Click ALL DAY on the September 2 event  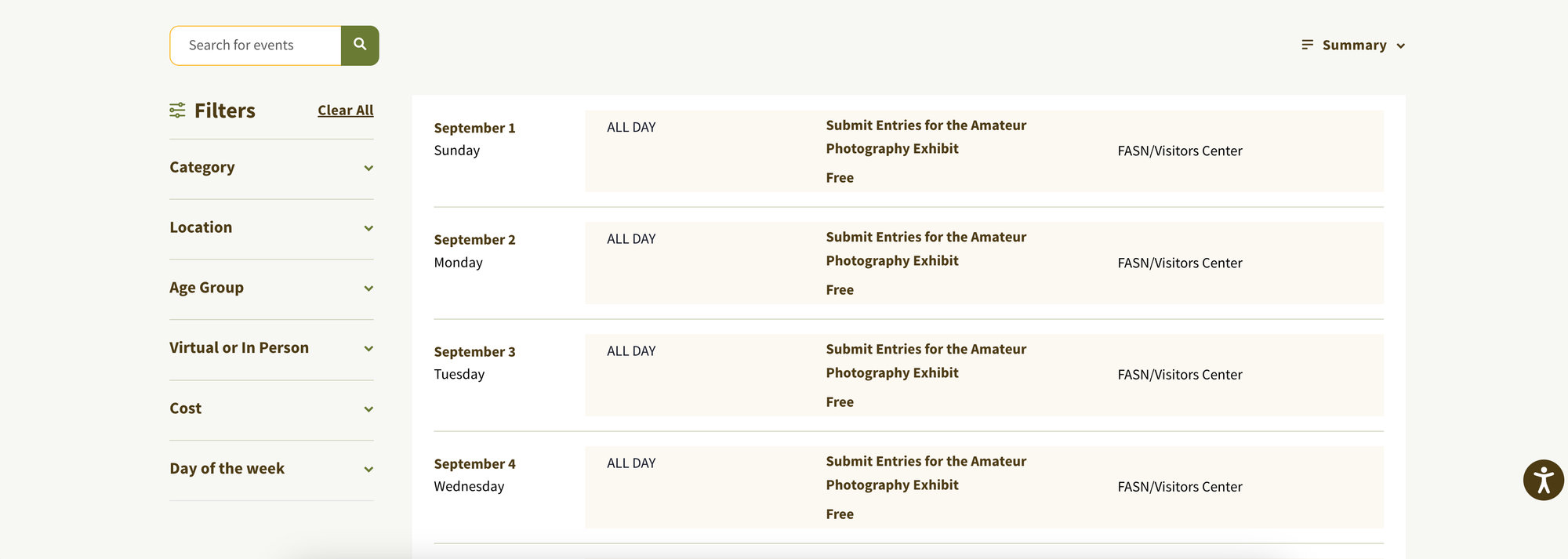(x=631, y=238)
